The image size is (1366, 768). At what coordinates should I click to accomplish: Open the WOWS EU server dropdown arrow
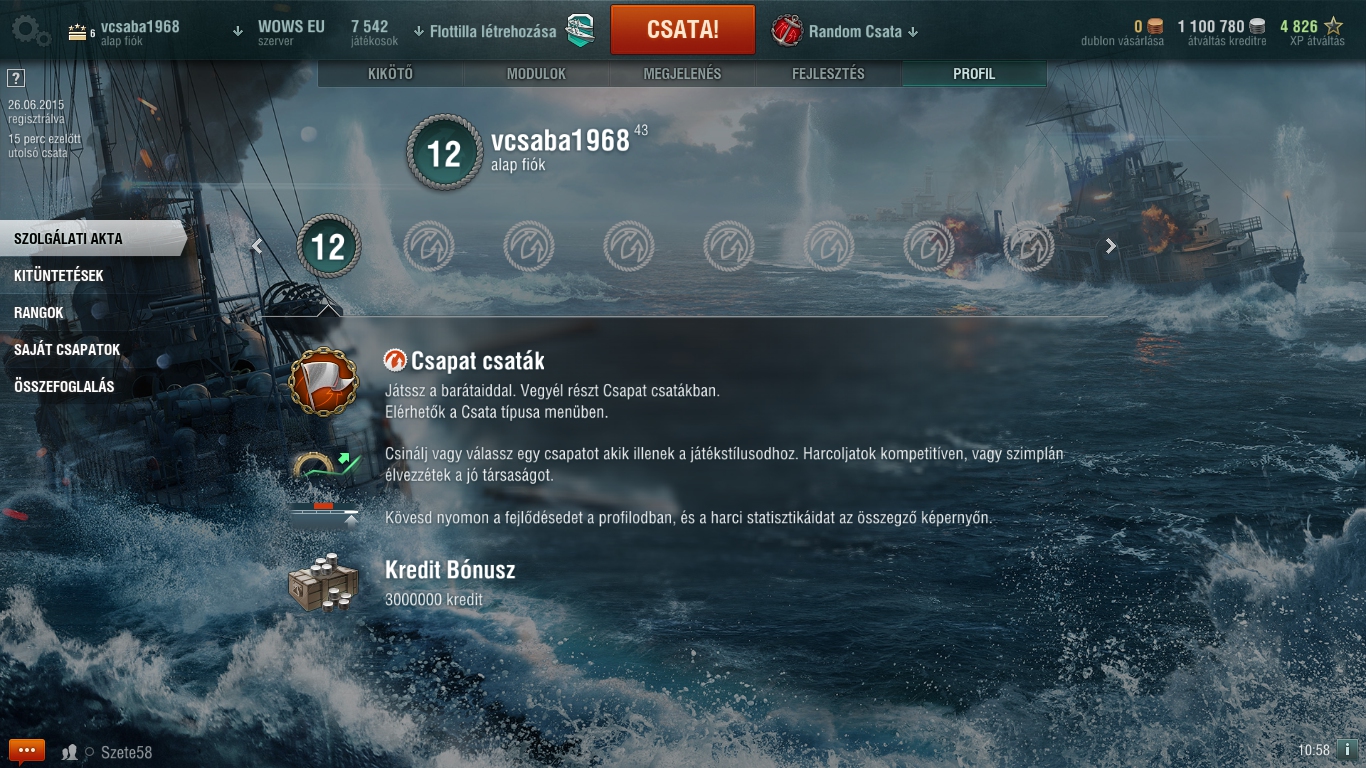238,31
